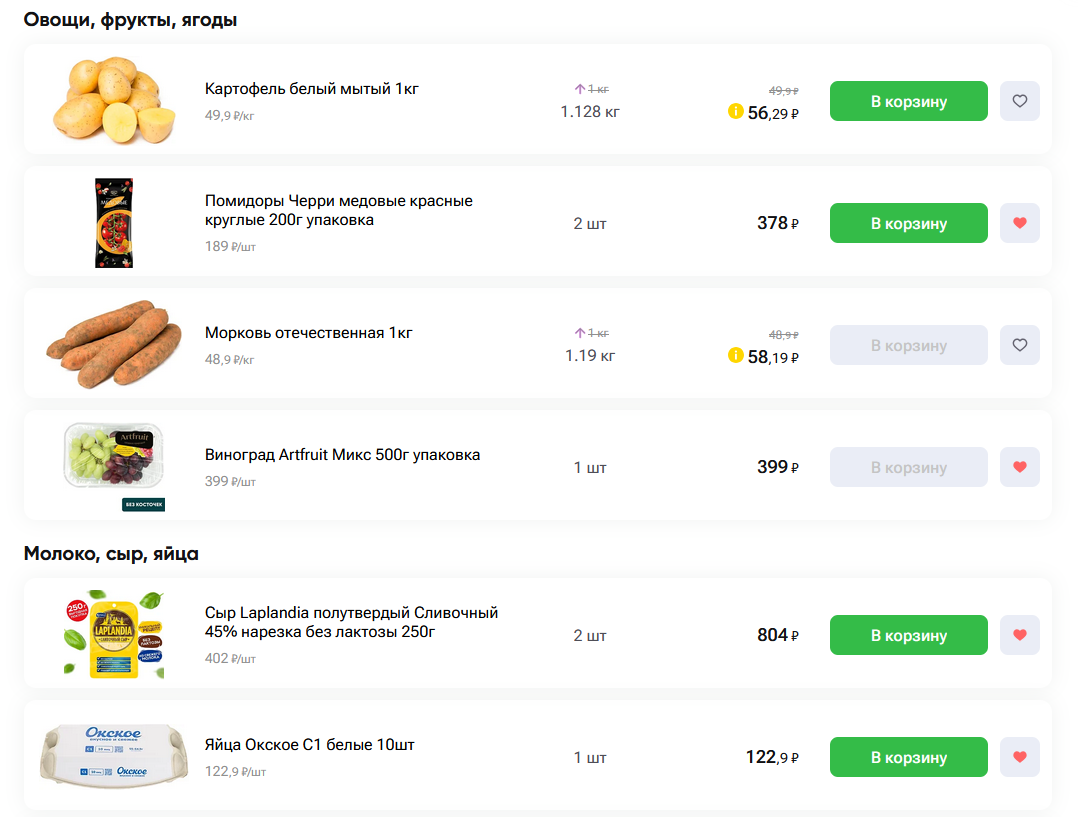Add cherry tomatoes to cart
Screen dimensions: 1078x817
coord(908,223)
